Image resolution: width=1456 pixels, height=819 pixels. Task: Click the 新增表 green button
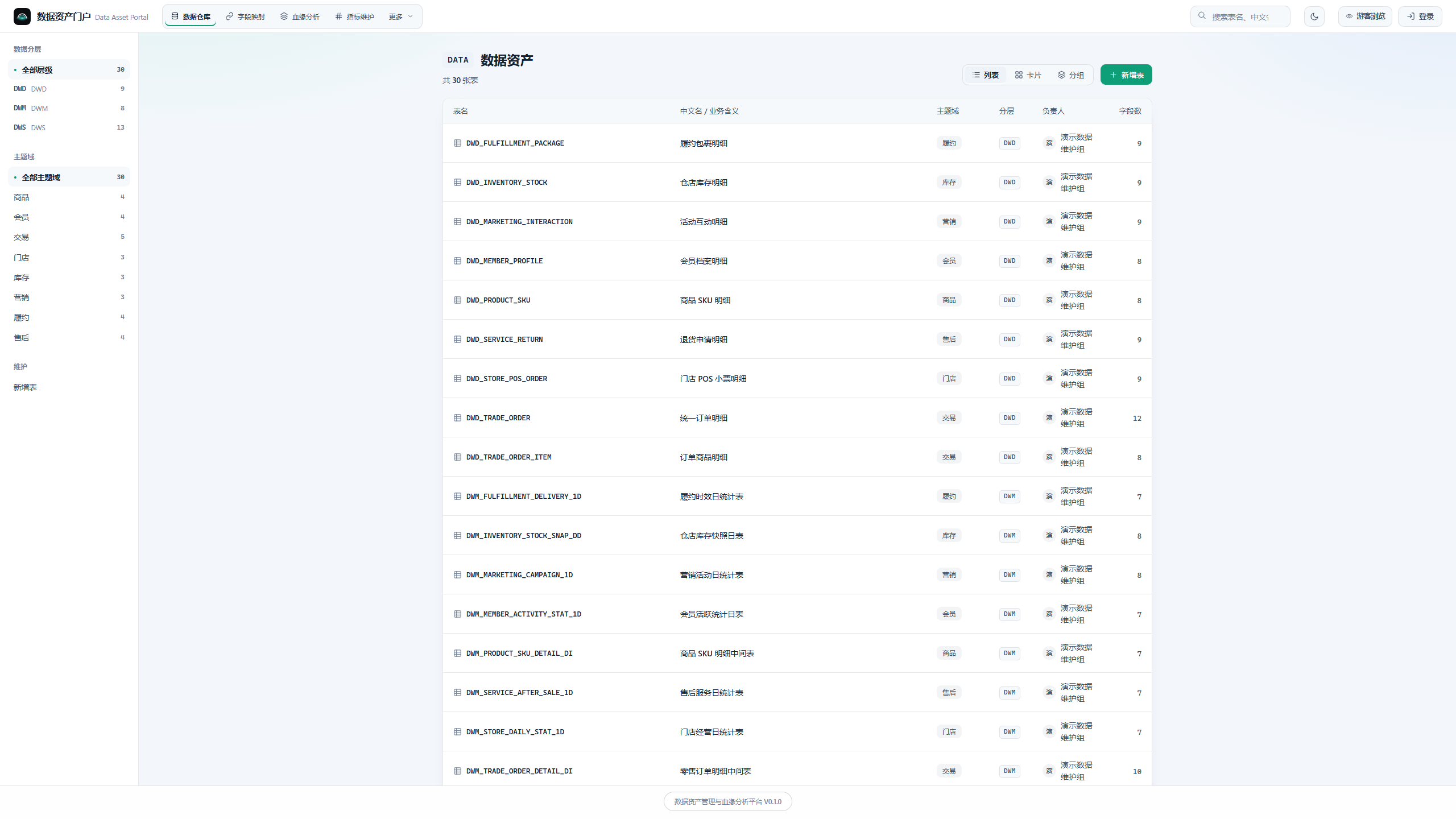coord(1126,75)
